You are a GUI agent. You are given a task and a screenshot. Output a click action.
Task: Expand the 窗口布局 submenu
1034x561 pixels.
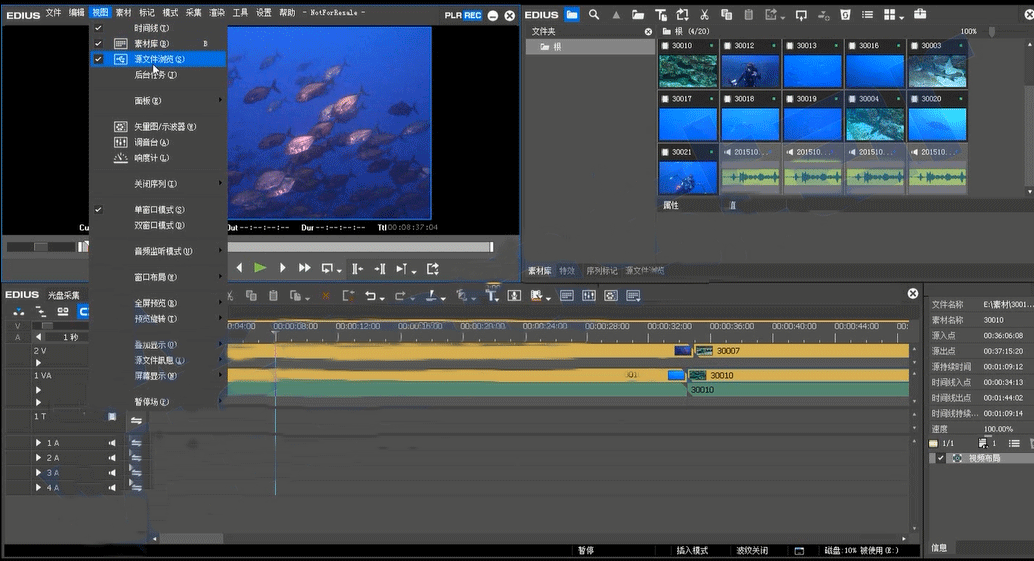click(x=155, y=277)
